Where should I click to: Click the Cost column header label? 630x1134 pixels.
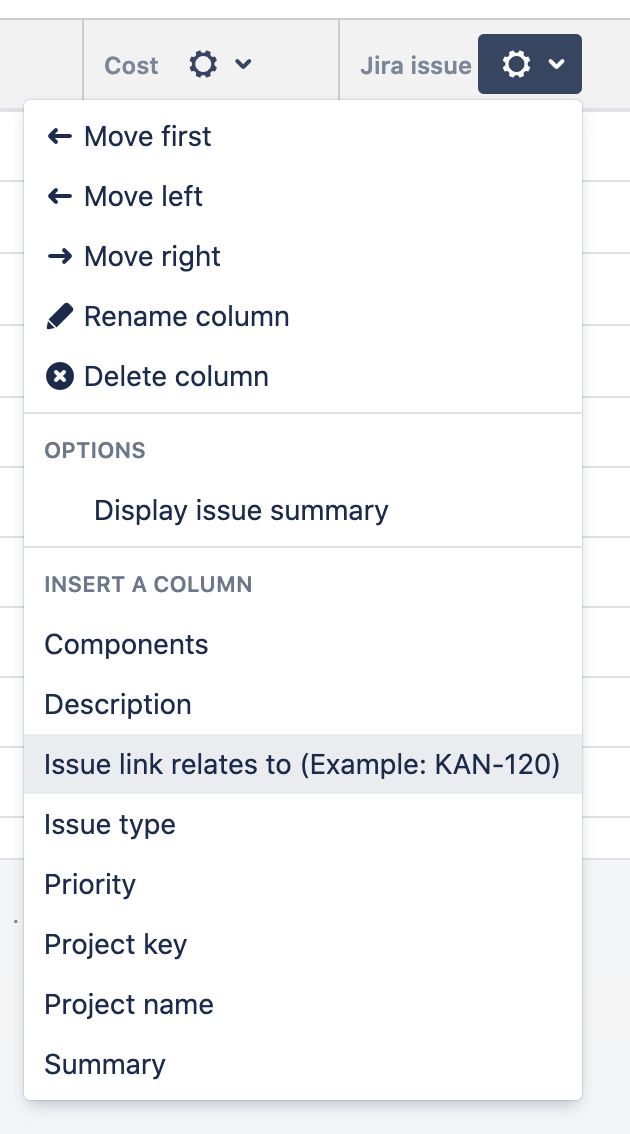pos(131,66)
